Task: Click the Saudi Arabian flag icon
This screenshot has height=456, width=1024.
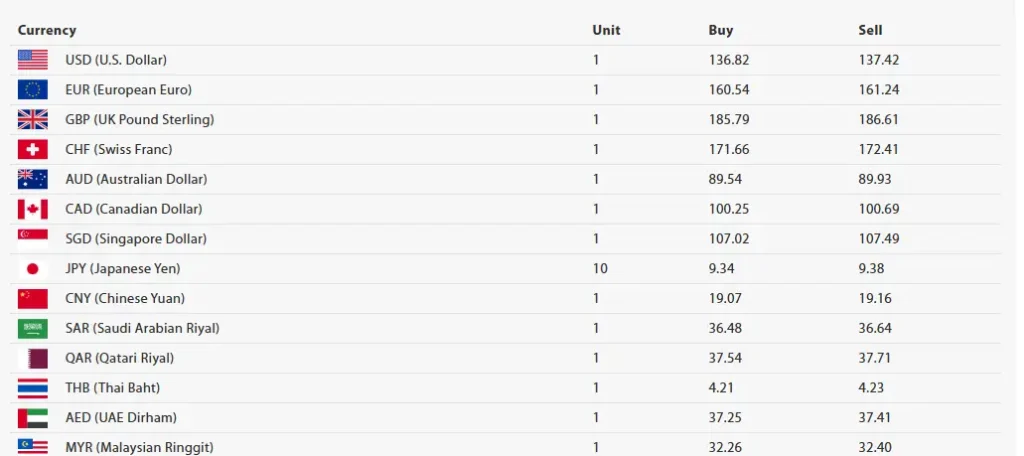Action: 32,328
